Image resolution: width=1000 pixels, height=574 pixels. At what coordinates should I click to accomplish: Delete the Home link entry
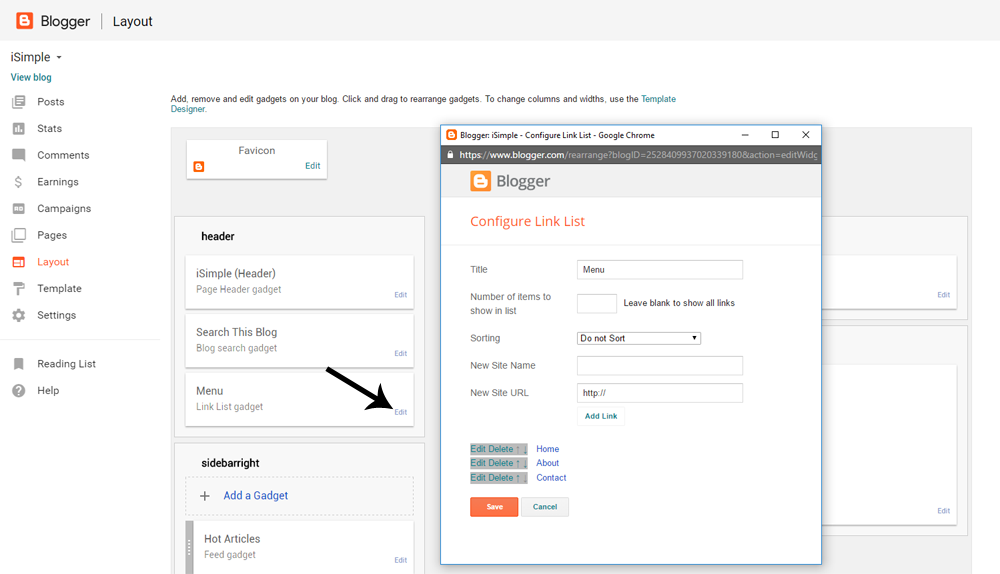(501, 449)
